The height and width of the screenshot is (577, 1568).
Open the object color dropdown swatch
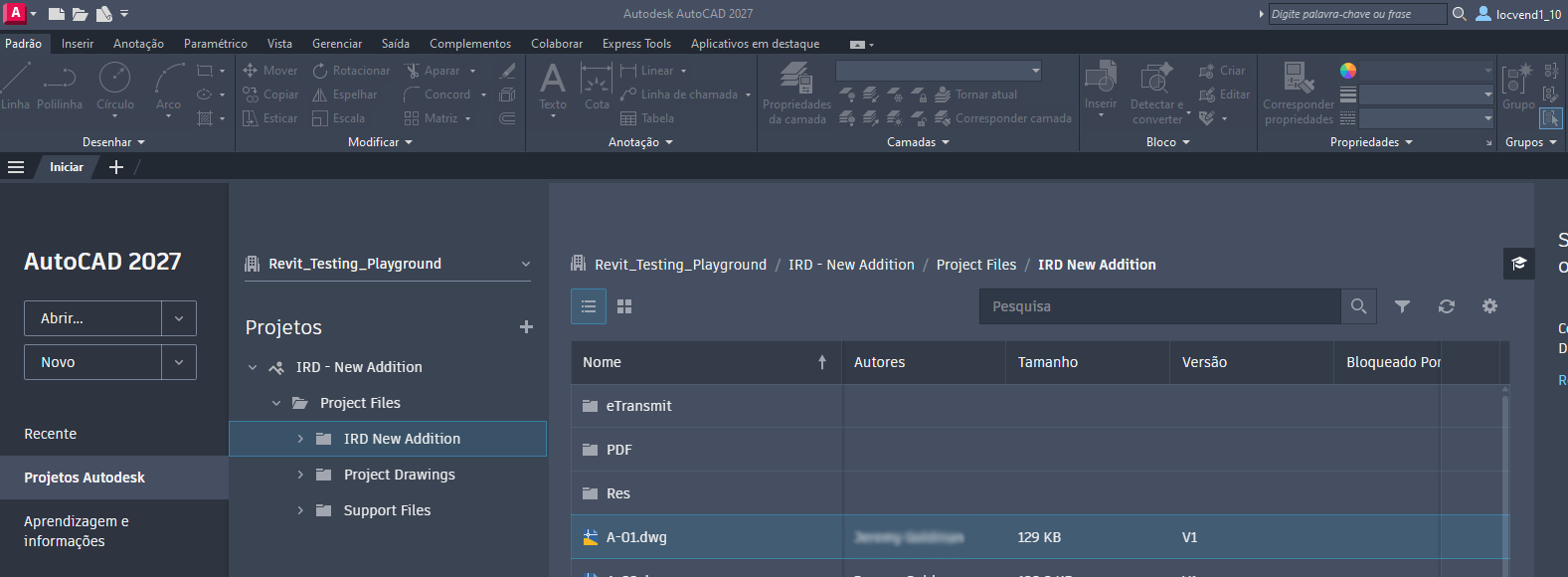click(1348, 71)
